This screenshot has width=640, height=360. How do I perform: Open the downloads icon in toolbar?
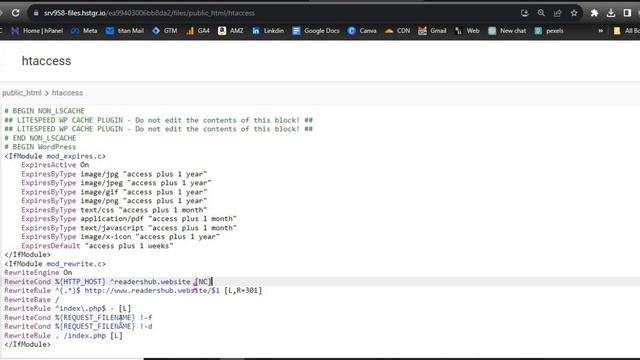point(611,13)
